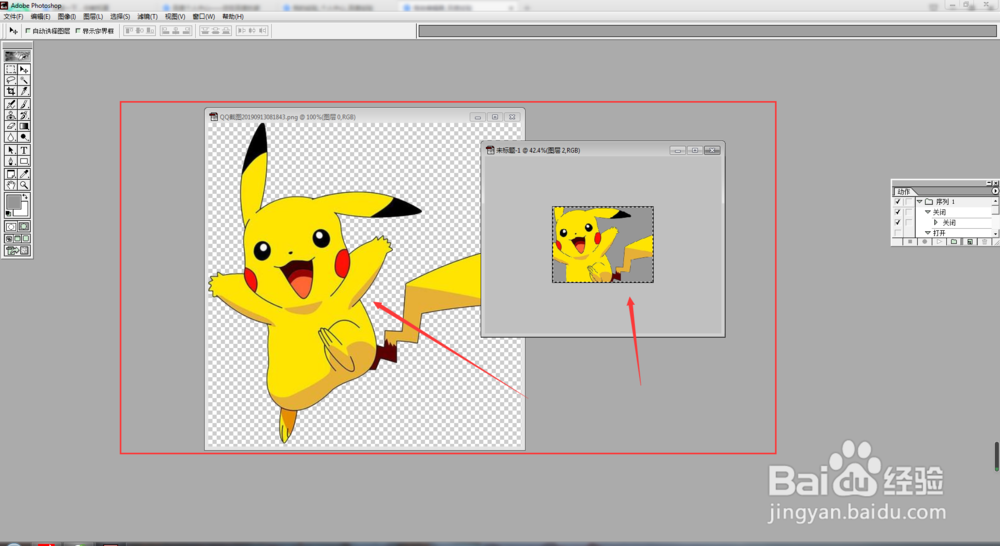The width and height of the screenshot is (1000, 546).
Task: Select the Rectangle shape tool
Action: tap(24, 161)
